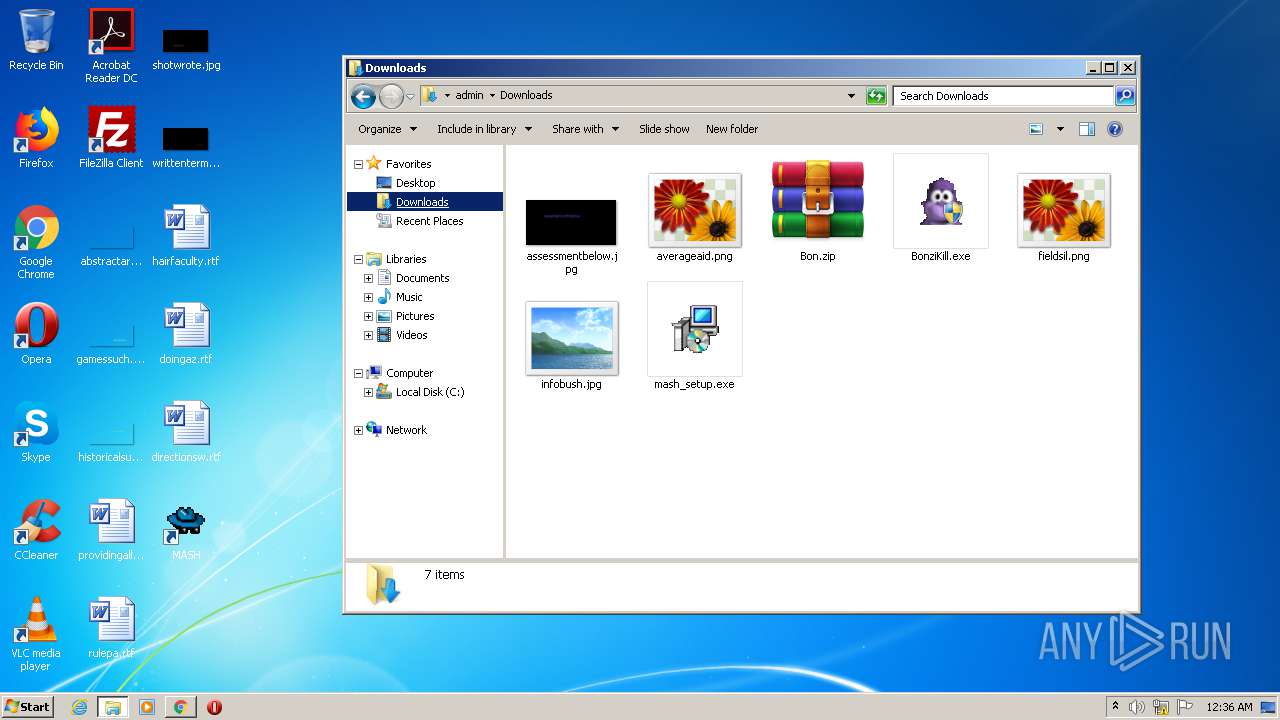Image resolution: width=1280 pixels, height=720 pixels.
Task: Open Opera taskbar icon
Action: point(214,707)
